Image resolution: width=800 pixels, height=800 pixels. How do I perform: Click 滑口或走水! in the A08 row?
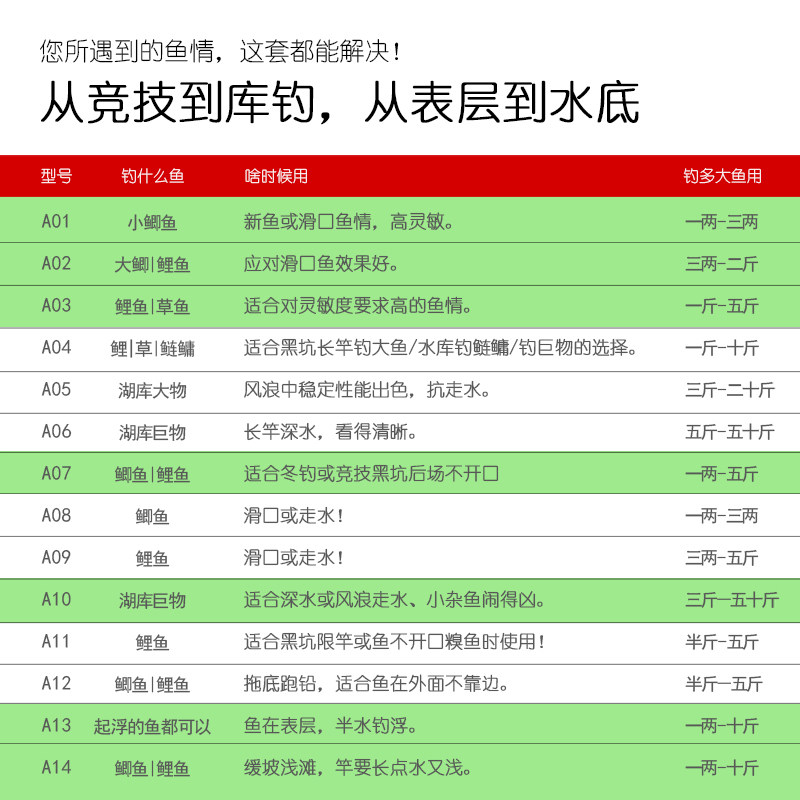pyautogui.click(x=293, y=515)
